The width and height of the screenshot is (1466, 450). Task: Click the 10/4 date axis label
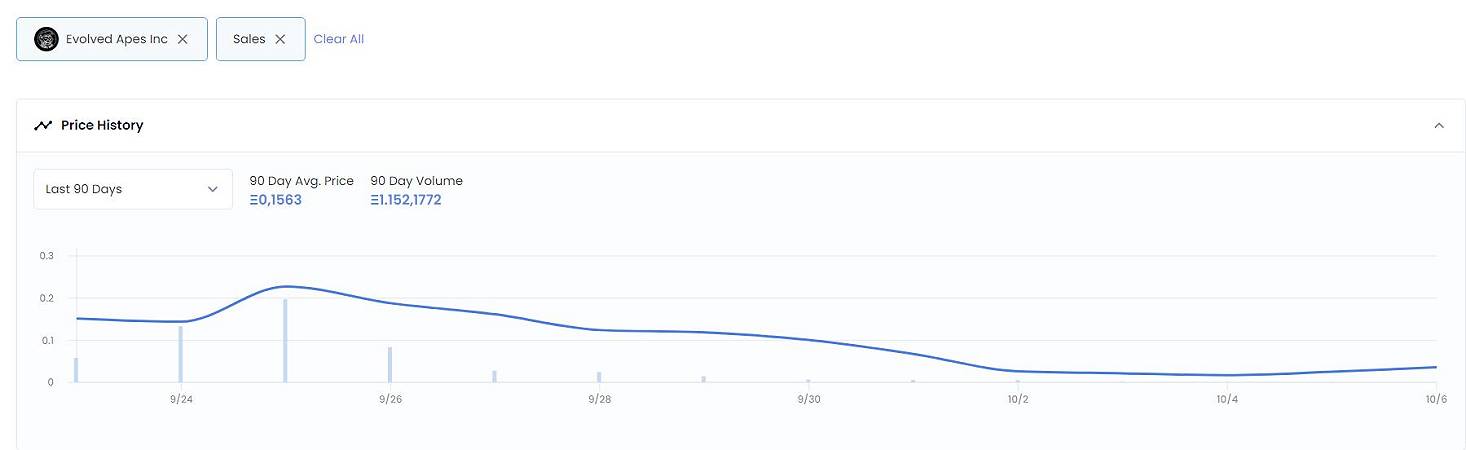coord(1227,399)
